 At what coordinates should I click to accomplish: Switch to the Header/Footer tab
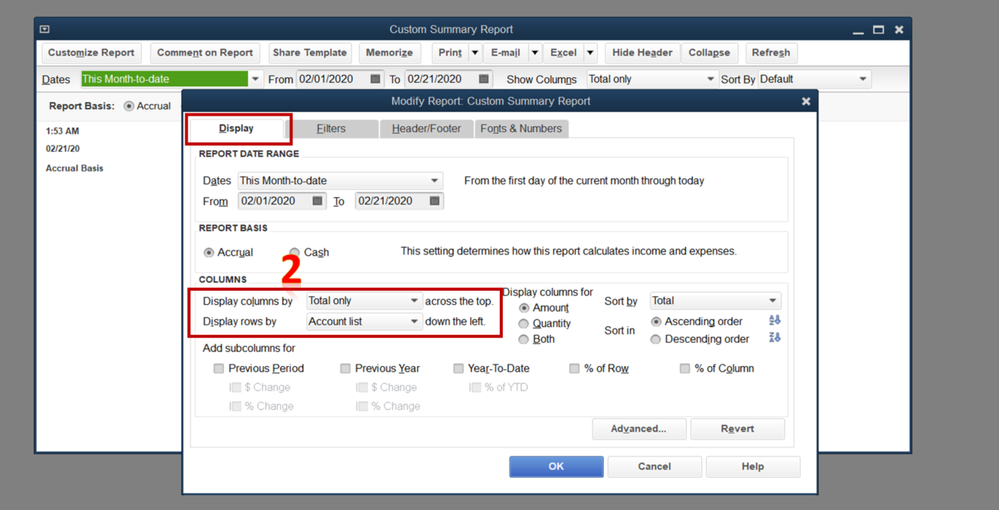[x=426, y=129]
